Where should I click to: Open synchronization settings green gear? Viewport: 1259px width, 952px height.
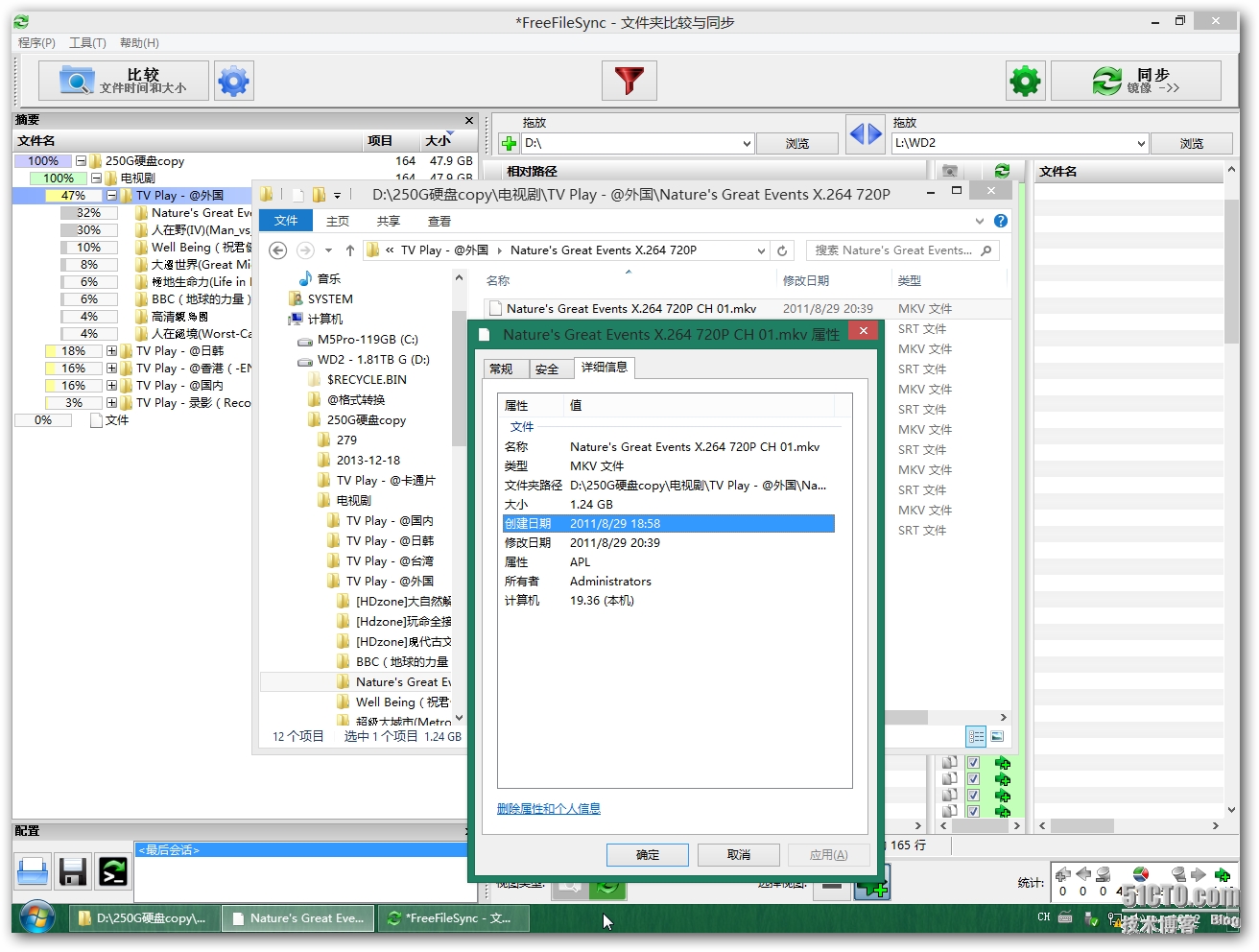[x=1025, y=81]
